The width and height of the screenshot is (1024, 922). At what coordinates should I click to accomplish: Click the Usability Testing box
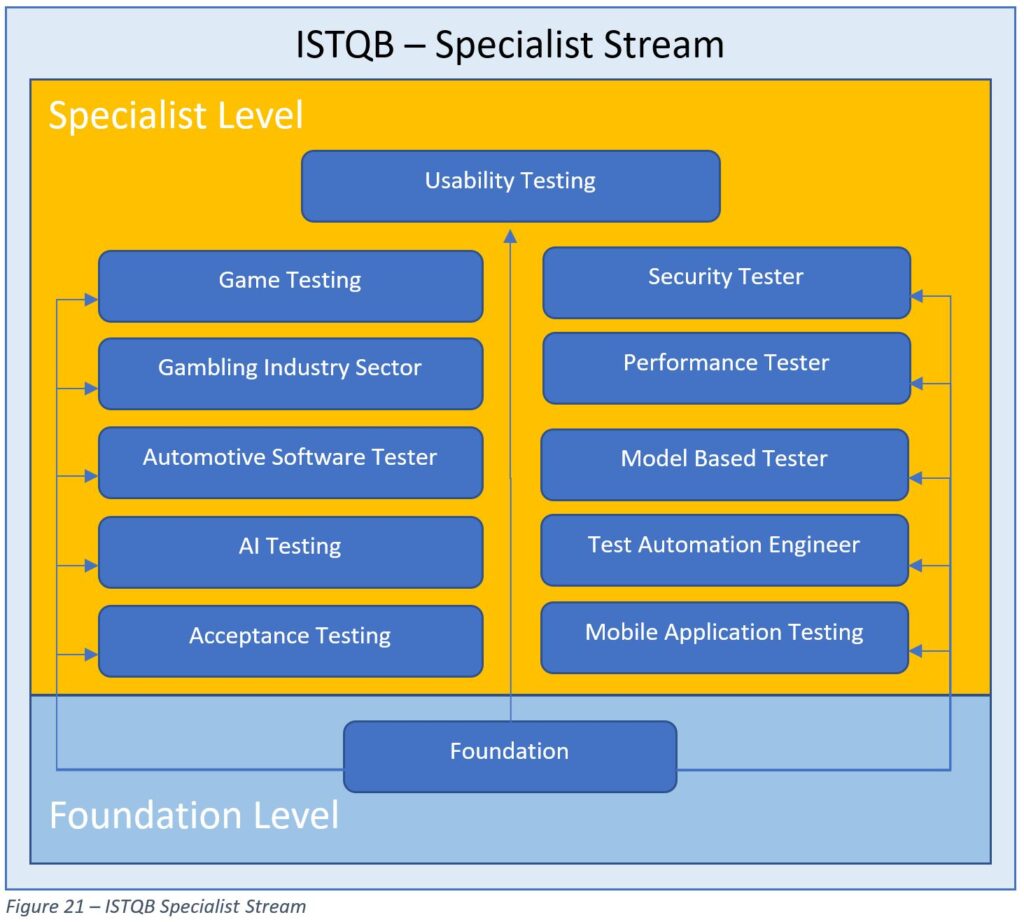pos(510,186)
